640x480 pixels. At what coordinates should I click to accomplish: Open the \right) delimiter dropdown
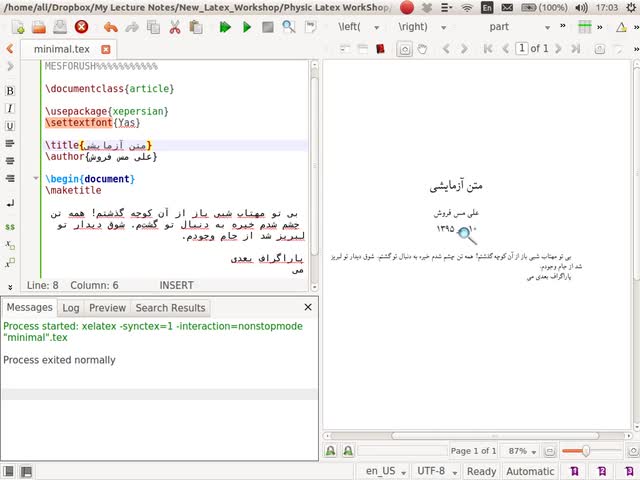pos(443,28)
